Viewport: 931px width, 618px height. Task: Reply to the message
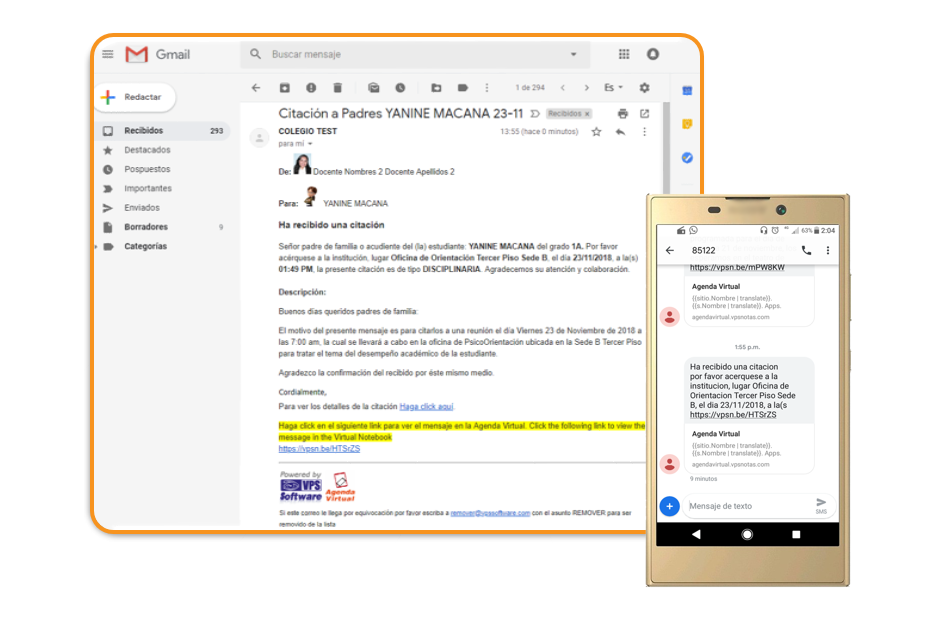(x=620, y=132)
